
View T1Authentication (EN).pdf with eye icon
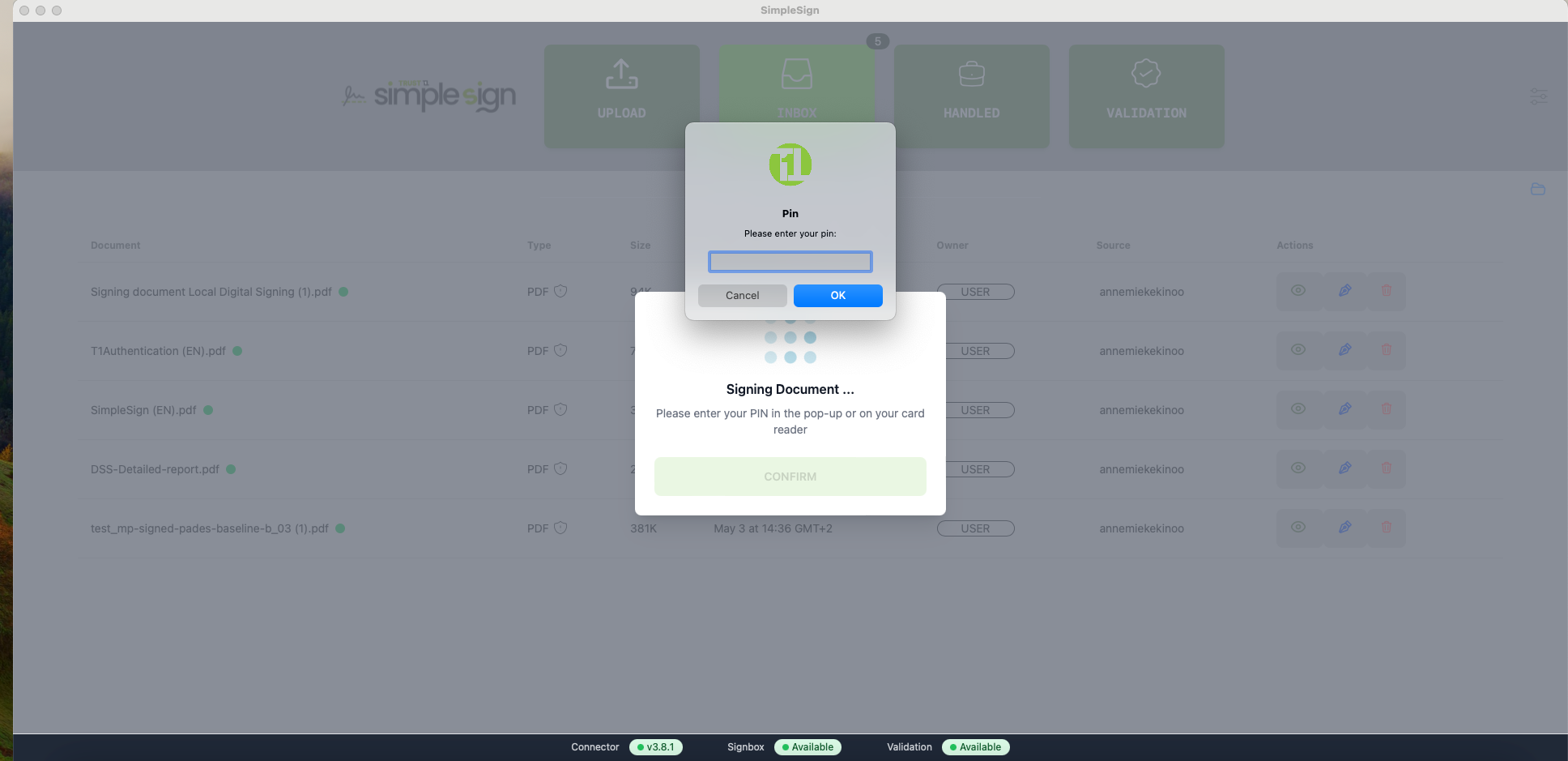tap(1298, 350)
